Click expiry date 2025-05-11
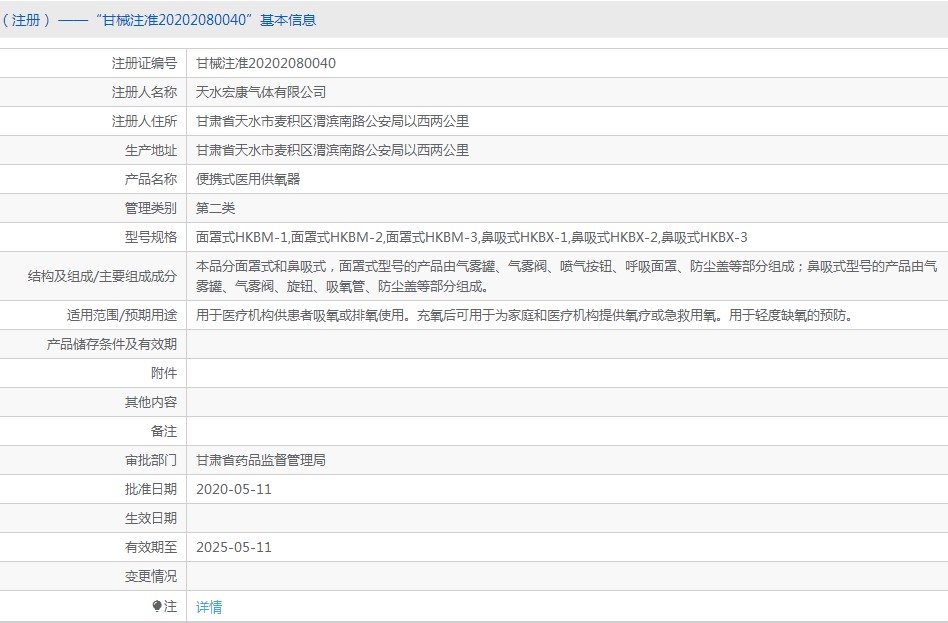The height and width of the screenshot is (623, 948). tap(233, 547)
